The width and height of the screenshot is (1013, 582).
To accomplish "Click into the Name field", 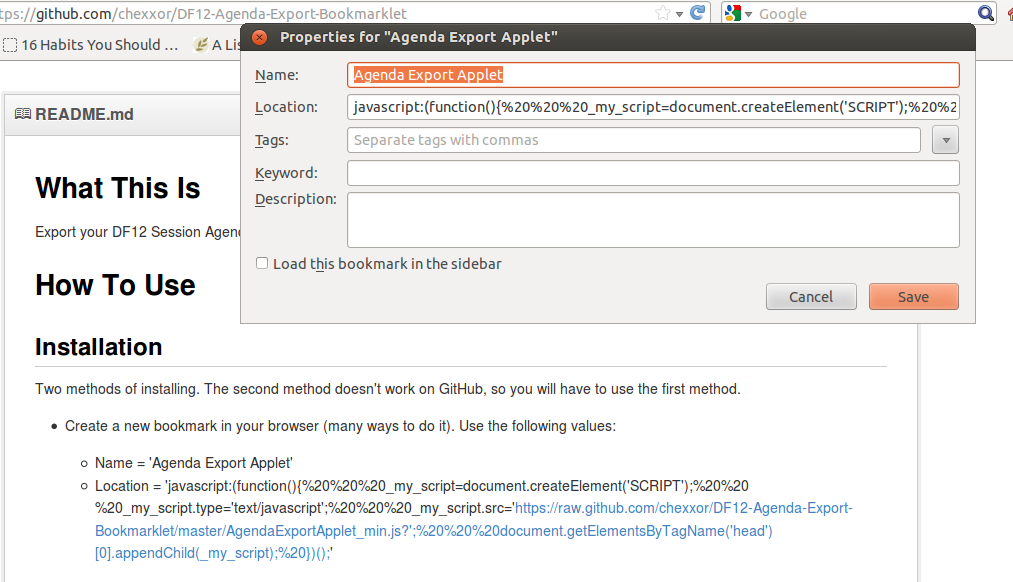I will 653,75.
